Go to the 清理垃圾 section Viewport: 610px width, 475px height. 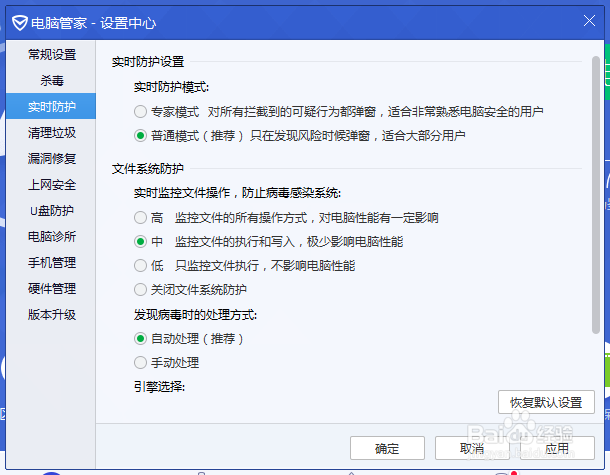[x=52, y=133]
